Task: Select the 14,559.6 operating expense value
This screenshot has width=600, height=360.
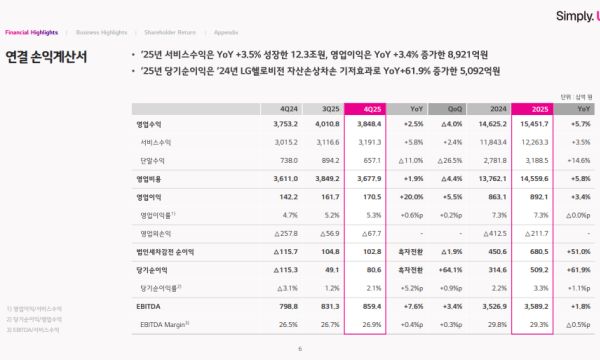Action: click(534, 179)
